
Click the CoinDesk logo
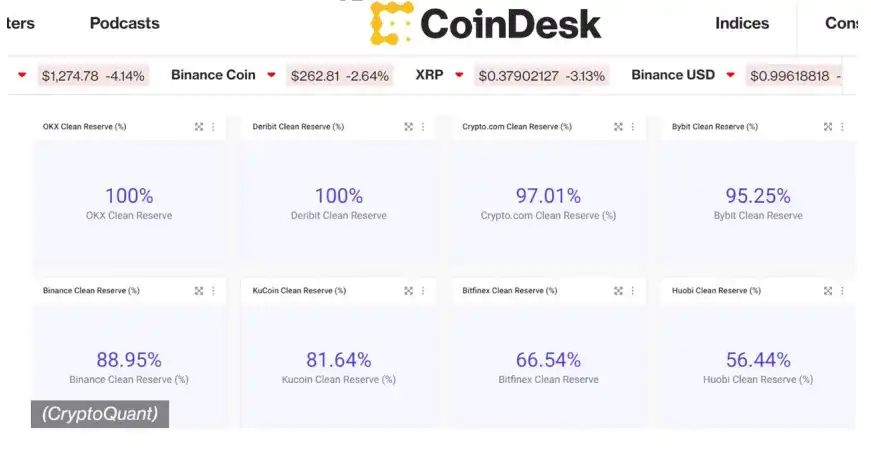[x=486, y=23]
